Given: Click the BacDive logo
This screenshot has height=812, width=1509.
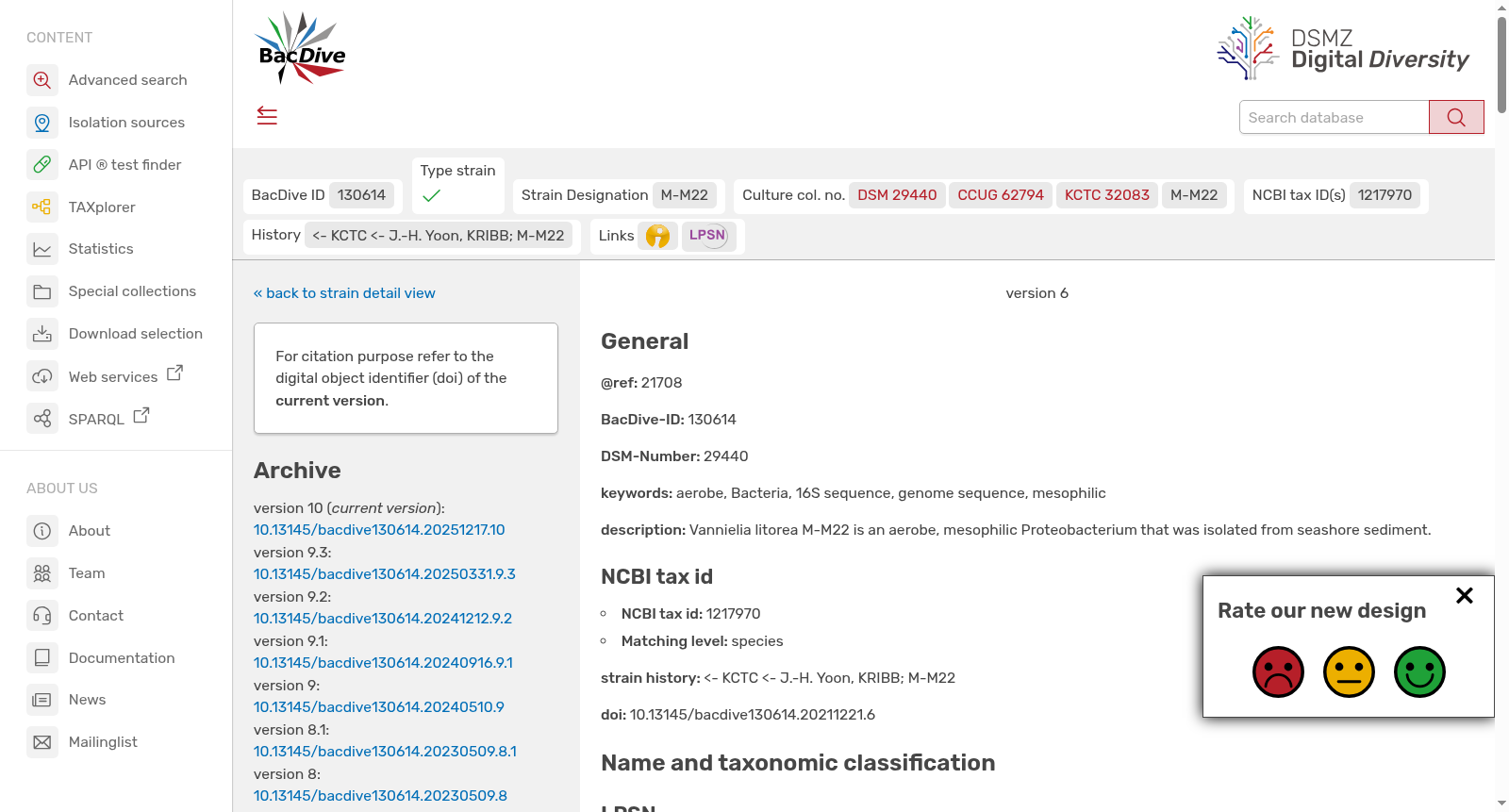Looking at the screenshot, I should click(x=301, y=48).
